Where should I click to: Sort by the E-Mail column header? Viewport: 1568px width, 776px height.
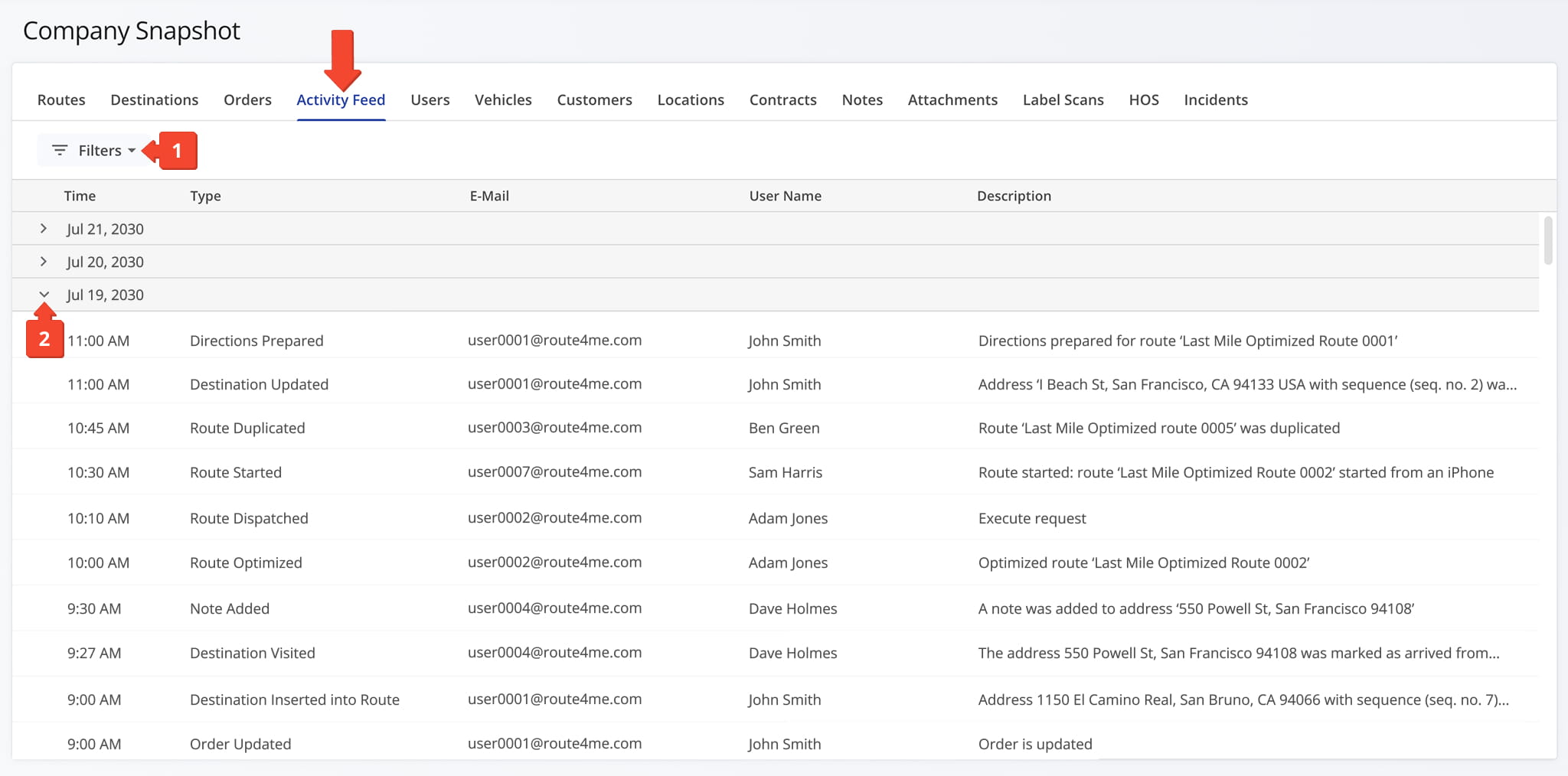tap(489, 196)
